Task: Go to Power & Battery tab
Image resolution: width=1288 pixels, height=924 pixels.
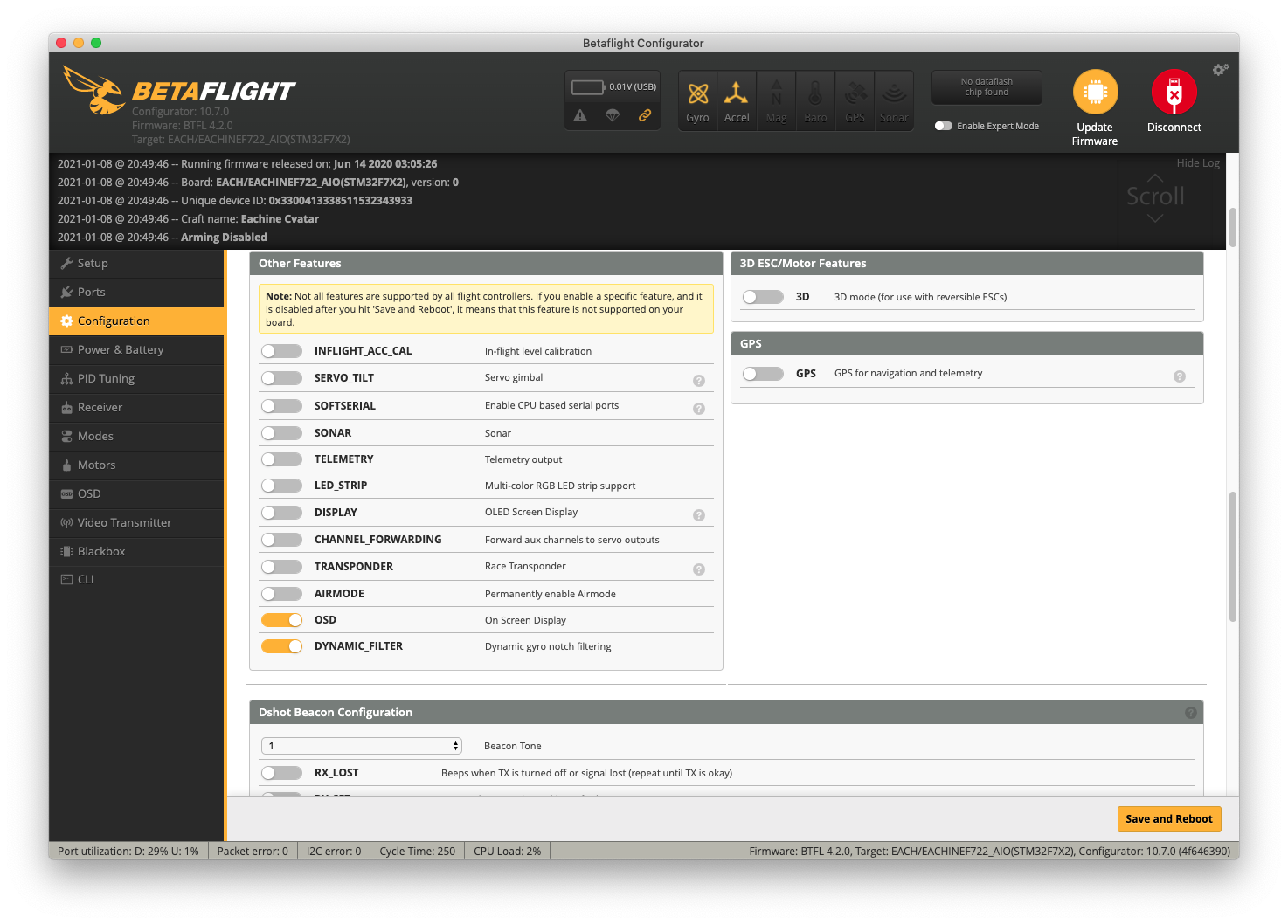Action: [x=136, y=349]
